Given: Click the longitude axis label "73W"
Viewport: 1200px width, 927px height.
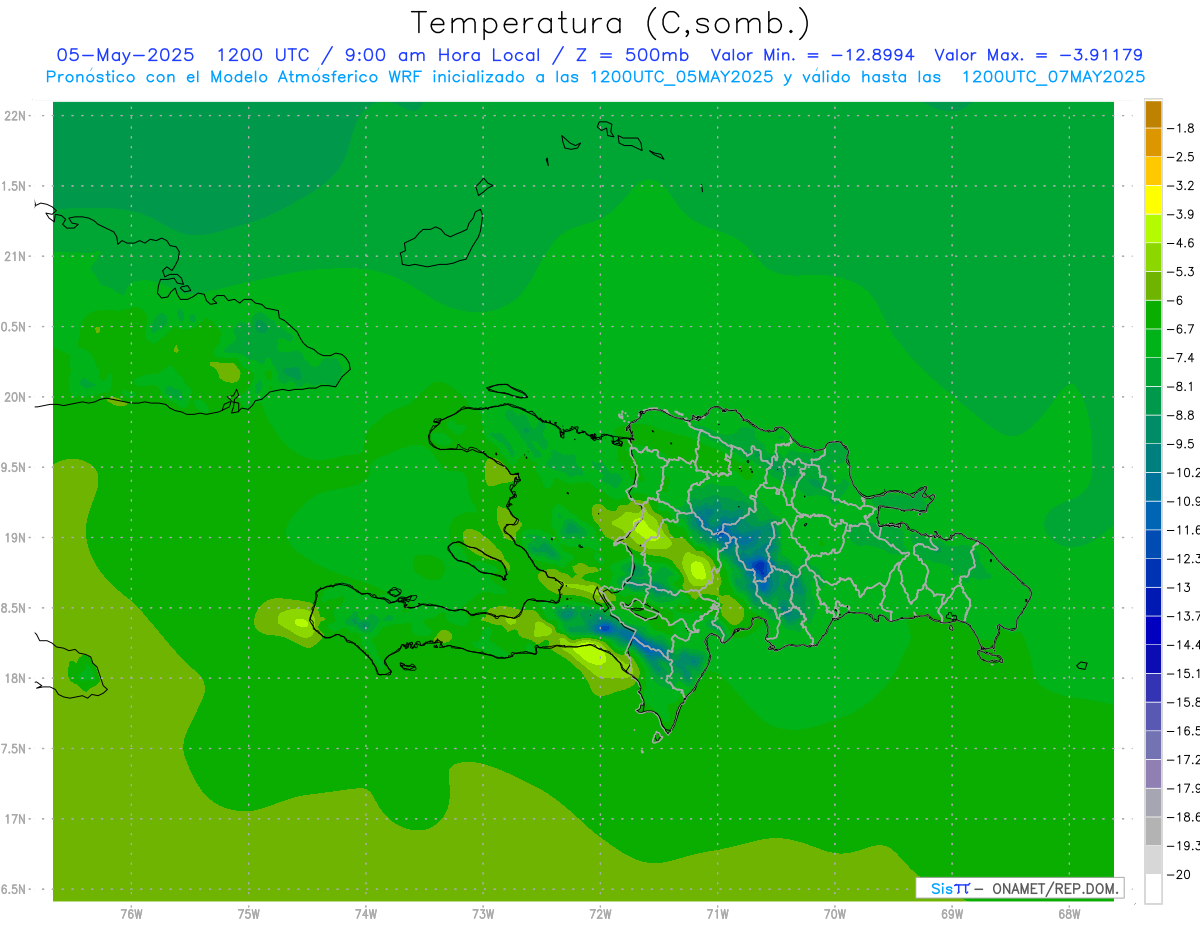Looking at the screenshot, I should [483, 913].
